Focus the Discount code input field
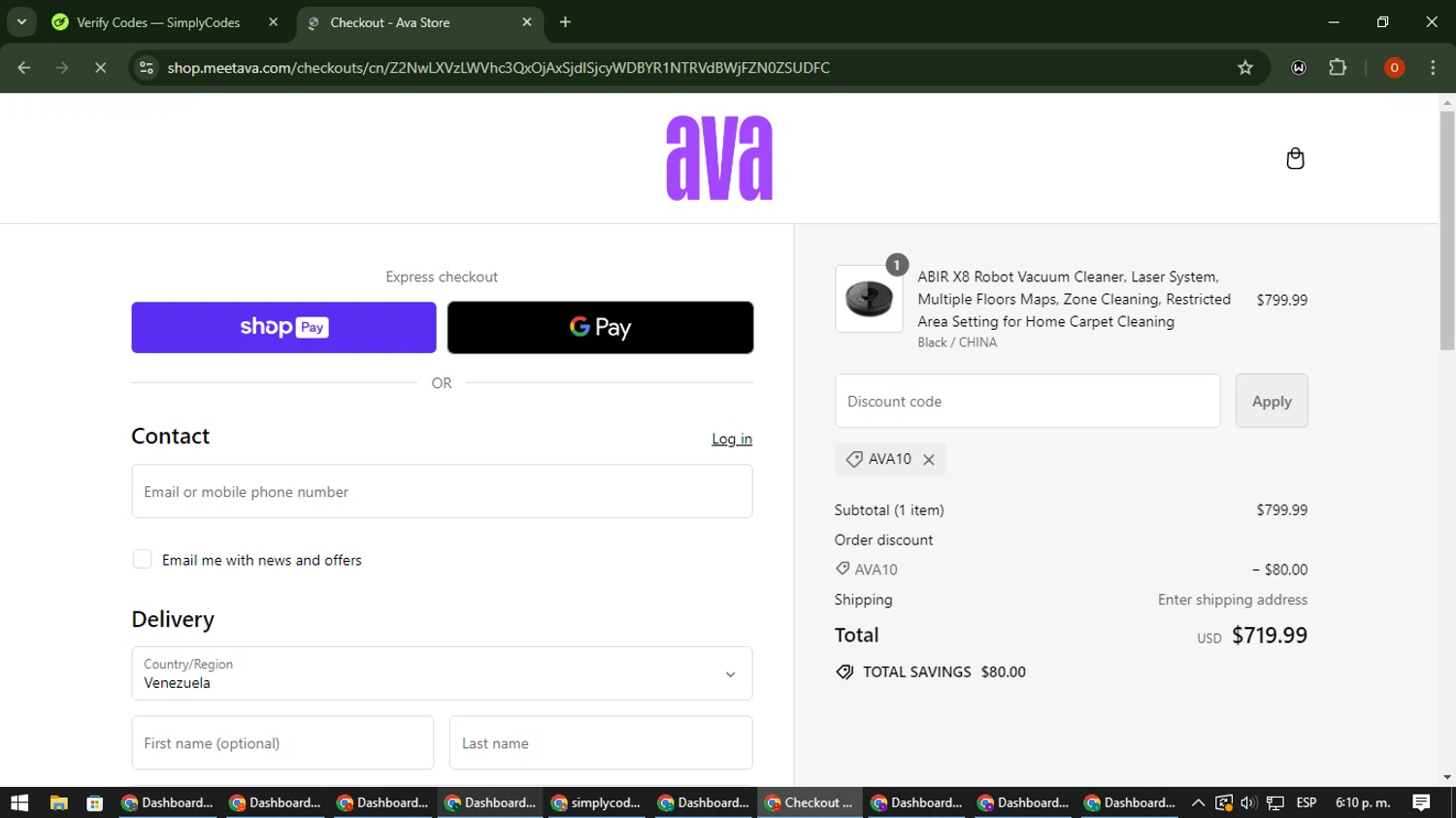Viewport: 1456px width, 818px height. point(1027,401)
